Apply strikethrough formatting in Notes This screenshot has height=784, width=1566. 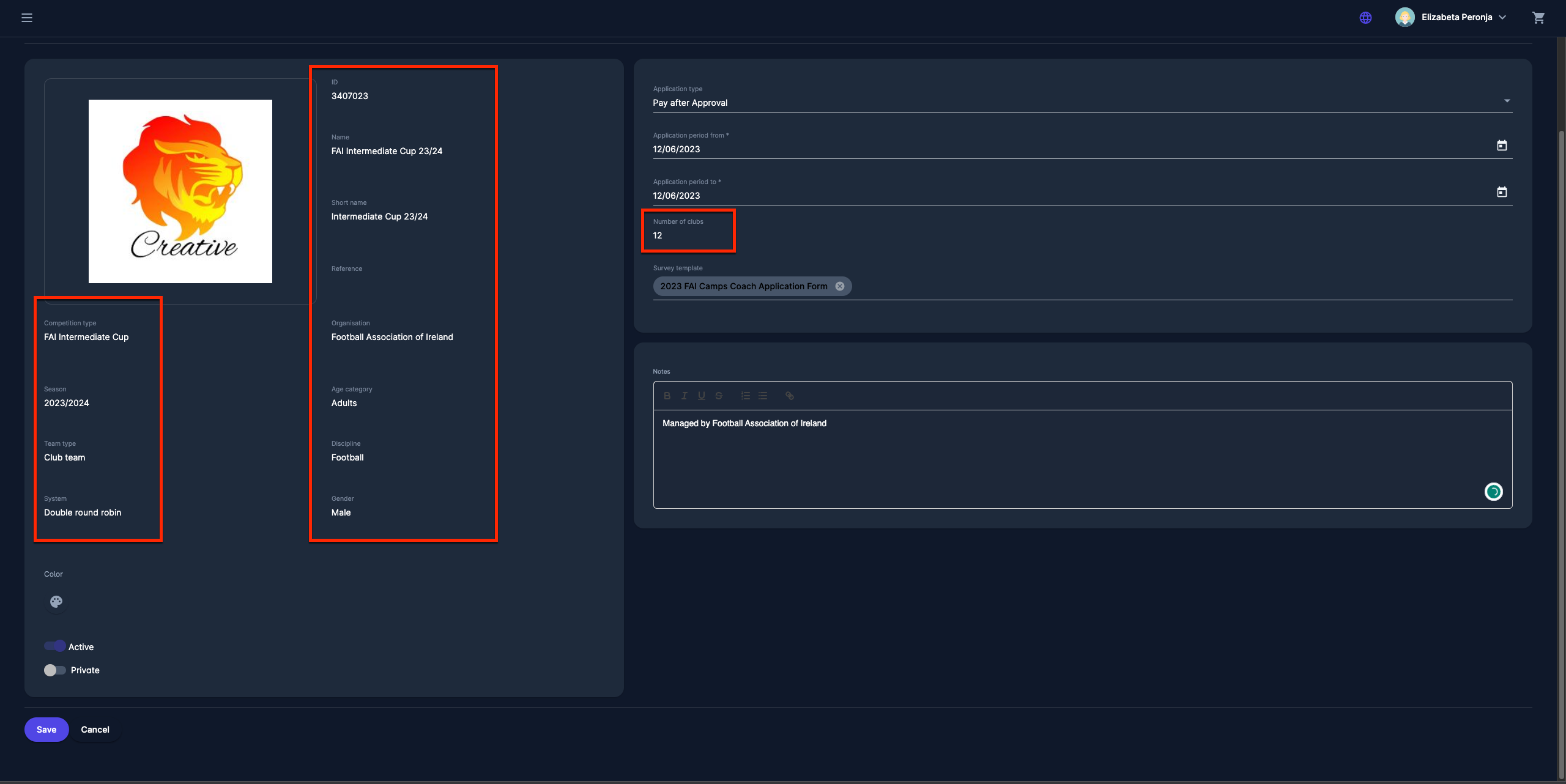(719, 396)
